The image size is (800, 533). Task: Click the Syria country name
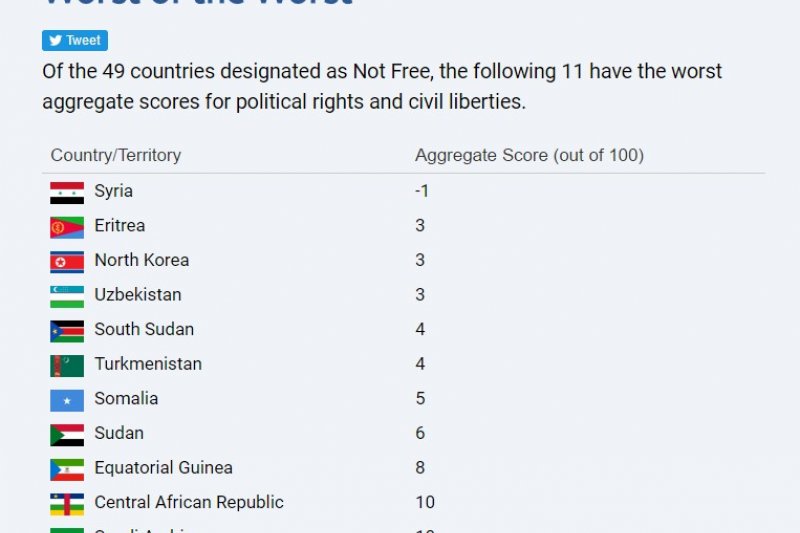click(113, 191)
